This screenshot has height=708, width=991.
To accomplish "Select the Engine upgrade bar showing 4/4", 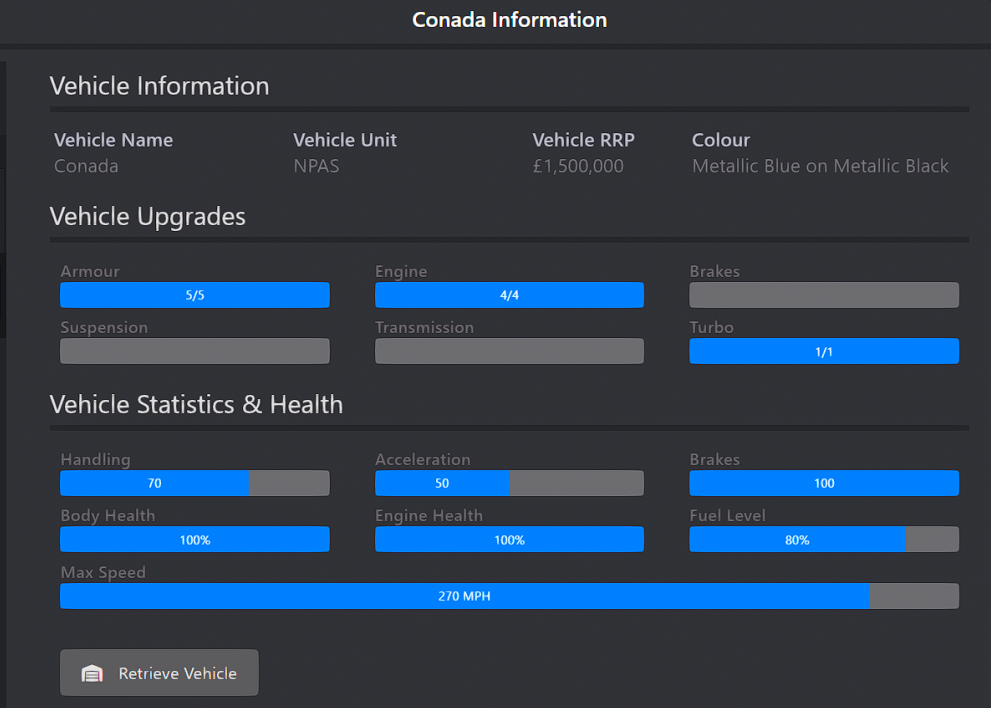I will (509, 295).
